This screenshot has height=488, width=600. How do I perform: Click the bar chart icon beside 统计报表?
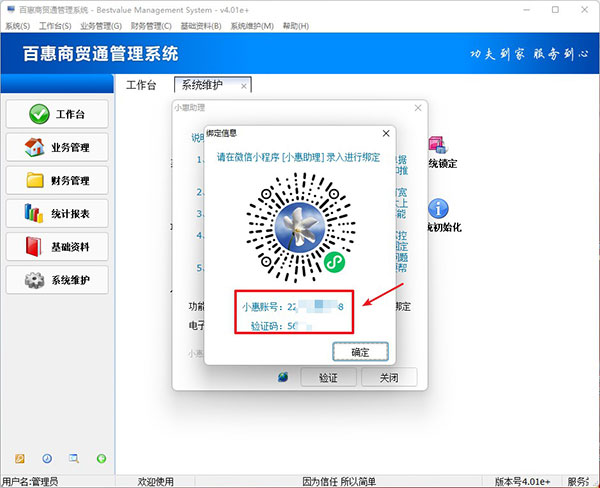[34, 213]
